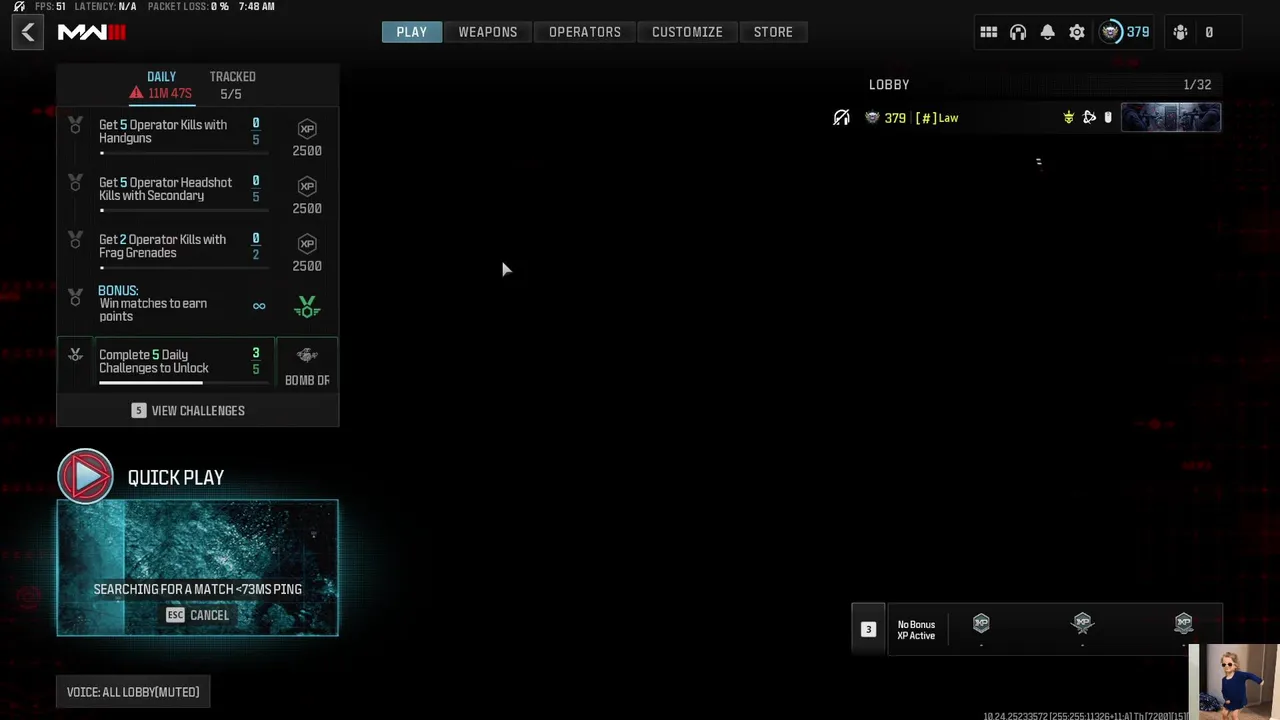Click medal icon beside Headshot Kills challenge
This screenshot has height=720, width=1280.
tap(75, 183)
